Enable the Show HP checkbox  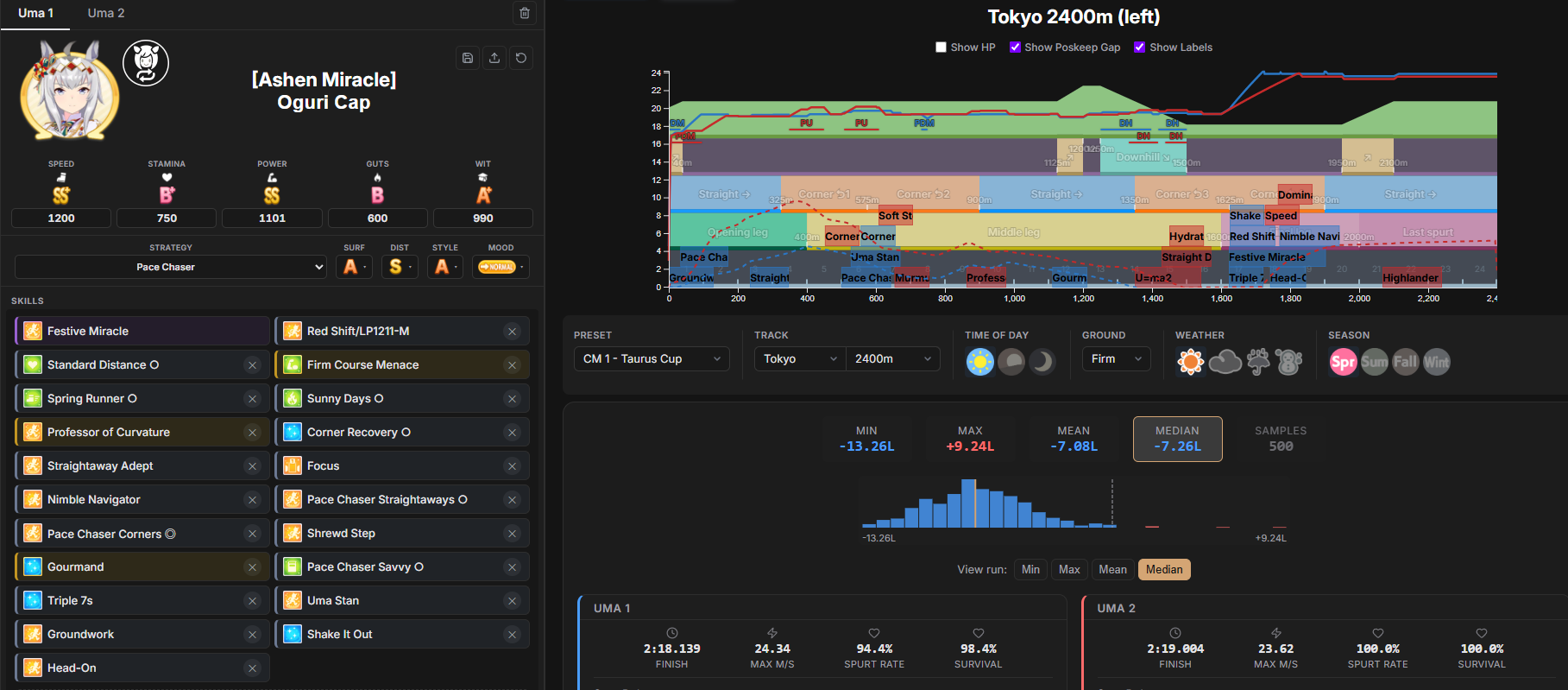click(941, 47)
